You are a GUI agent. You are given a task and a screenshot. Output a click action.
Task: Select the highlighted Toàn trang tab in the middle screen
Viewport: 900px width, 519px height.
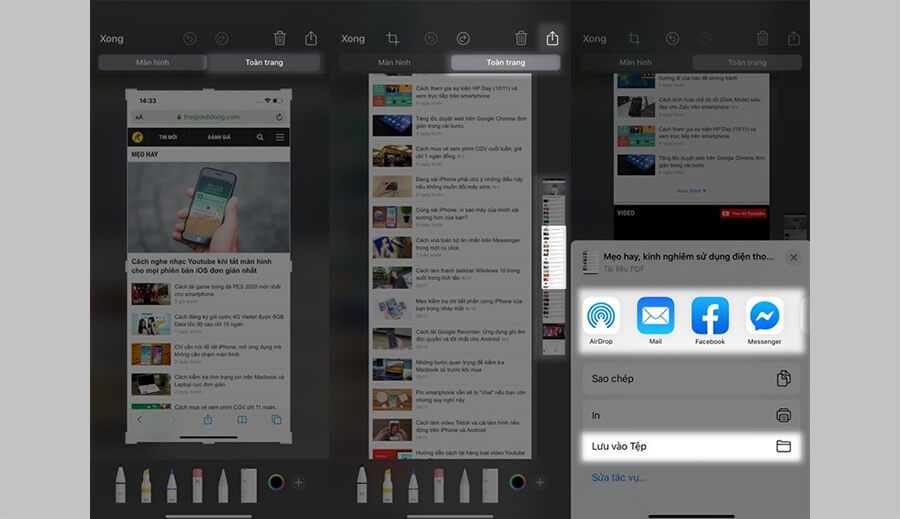pos(506,62)
